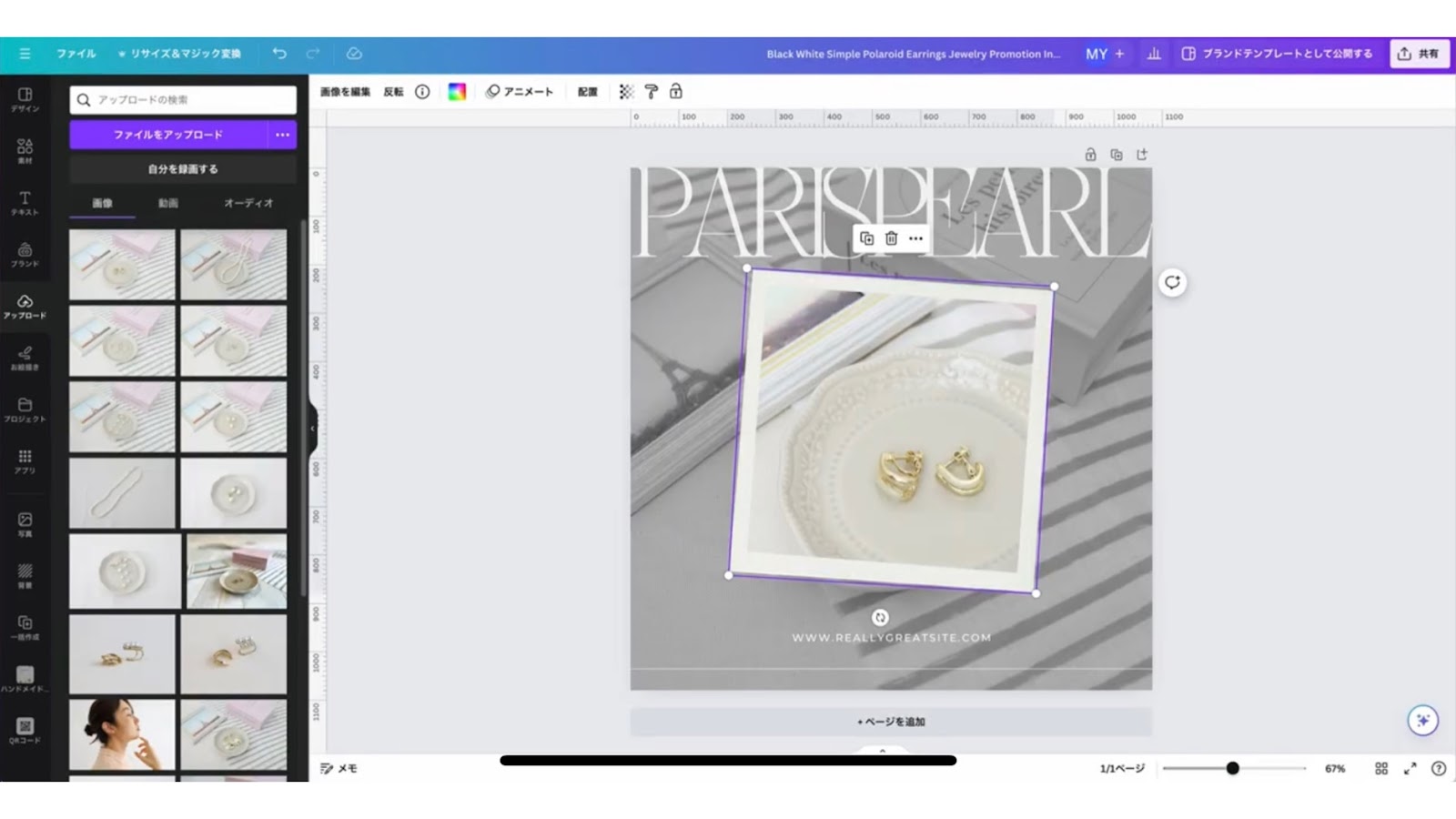Duplicate the page icon above canvas

click(1117, 155)
